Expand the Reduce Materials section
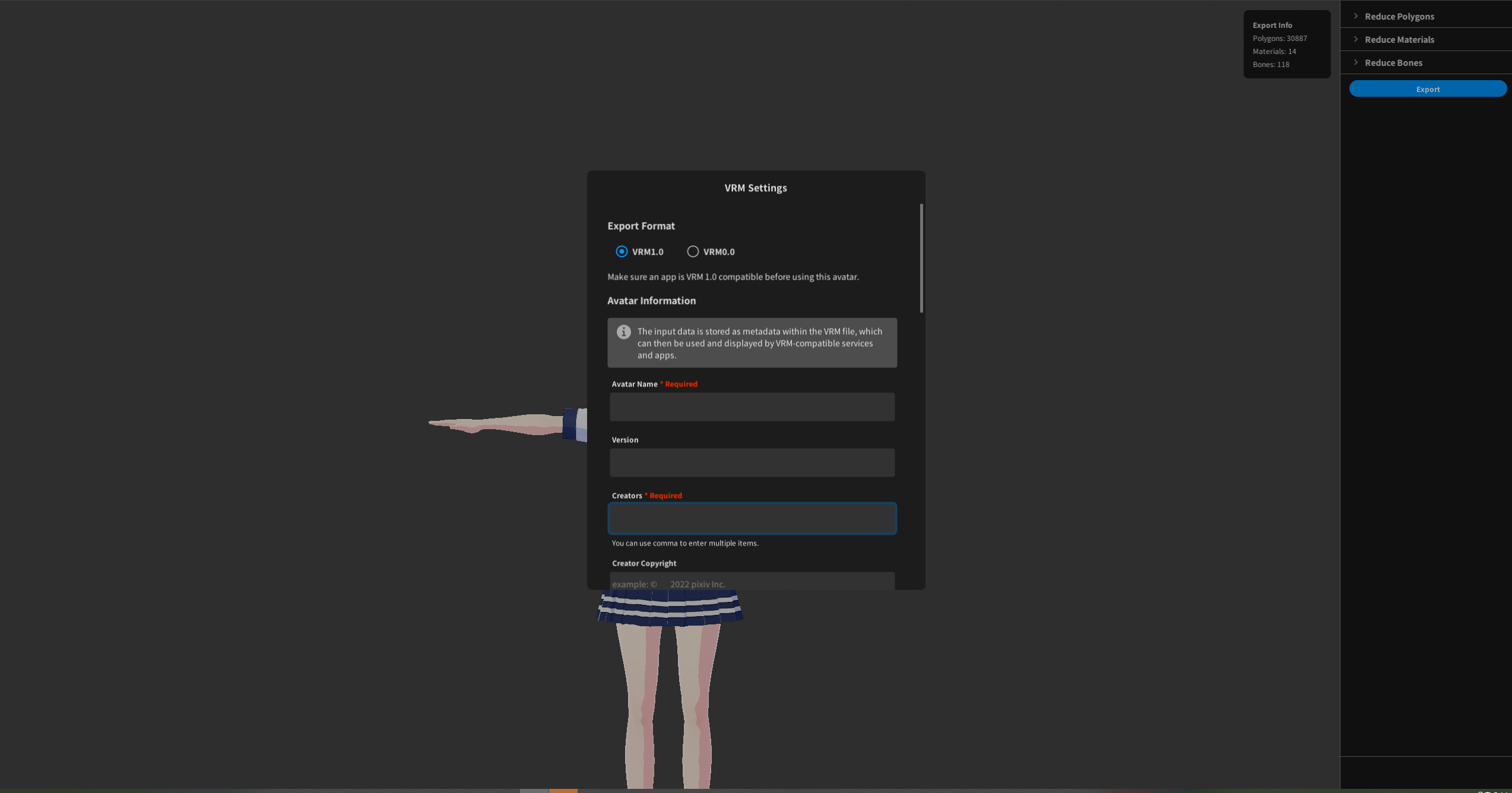 coord(1399,39)
